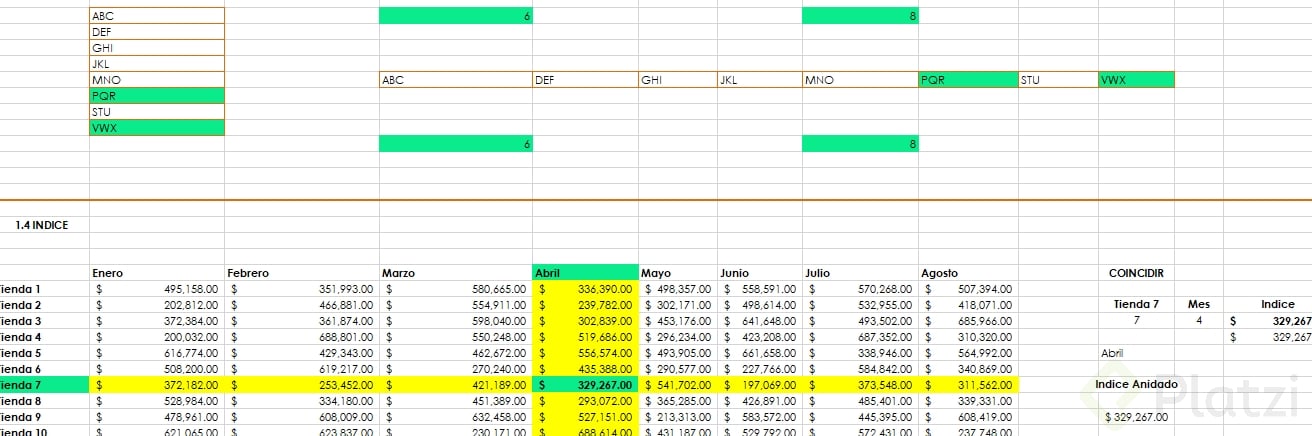1312x436 pixels.
Task: Click the green highlighted Tienda 7 row label
Action: [x=45, y=385]
